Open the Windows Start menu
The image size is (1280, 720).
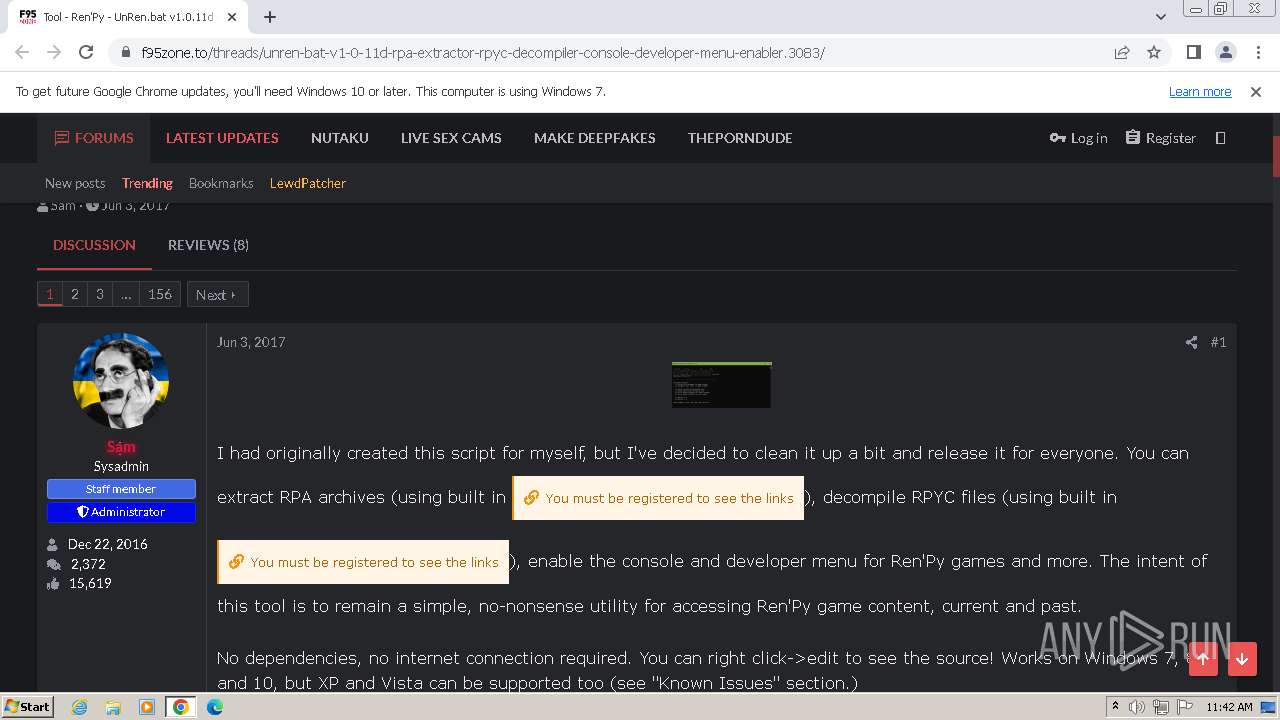click(27, 707)
